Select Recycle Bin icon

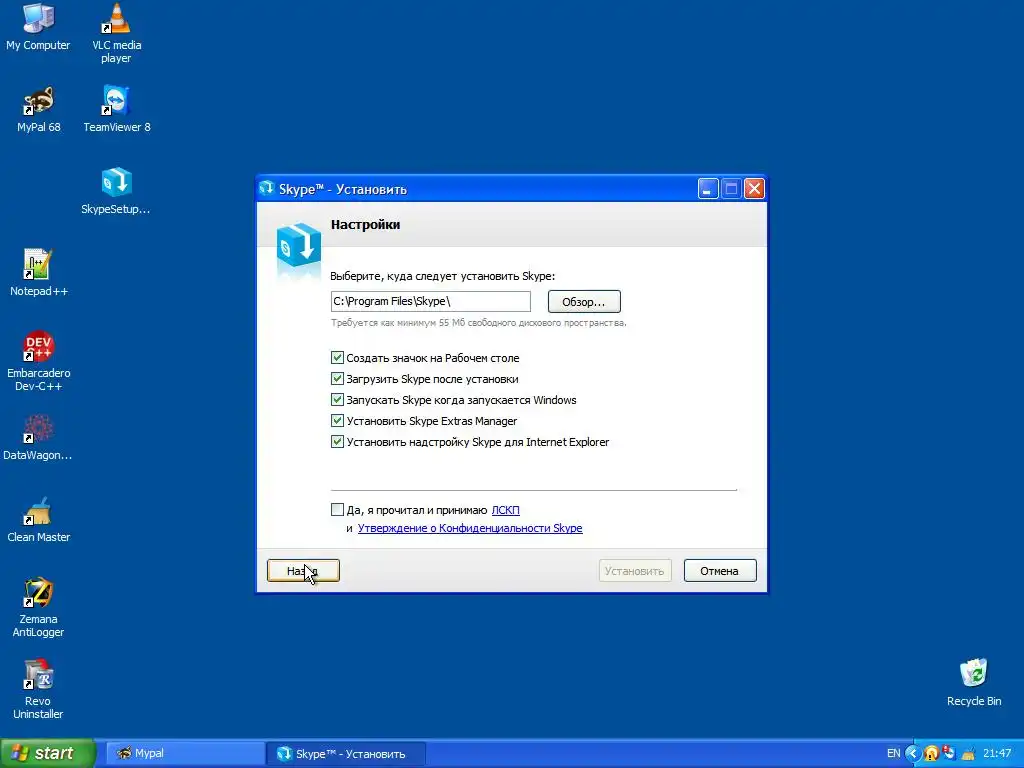974,683
